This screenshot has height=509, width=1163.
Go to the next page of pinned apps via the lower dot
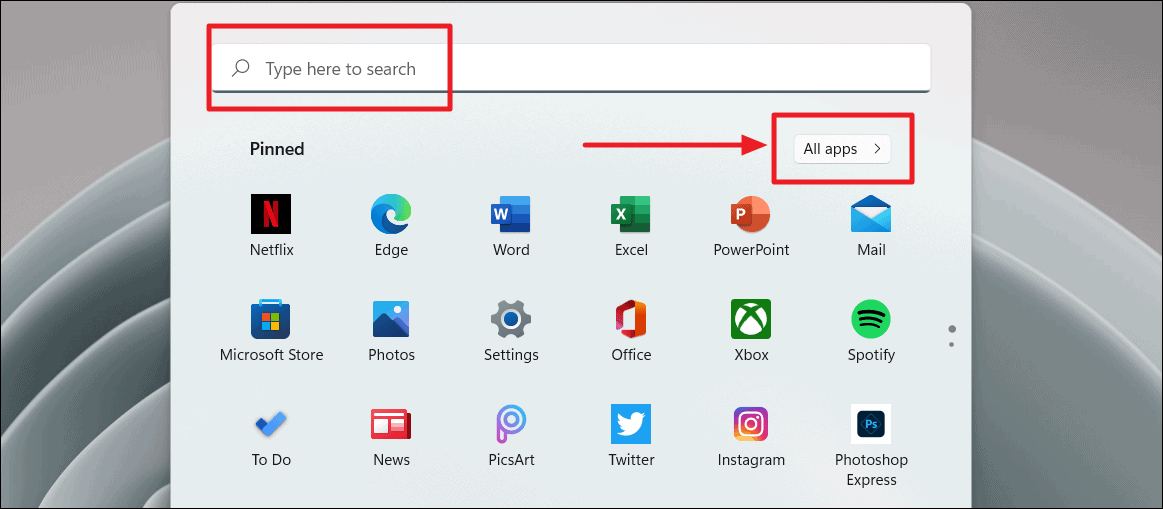[952, 344]
